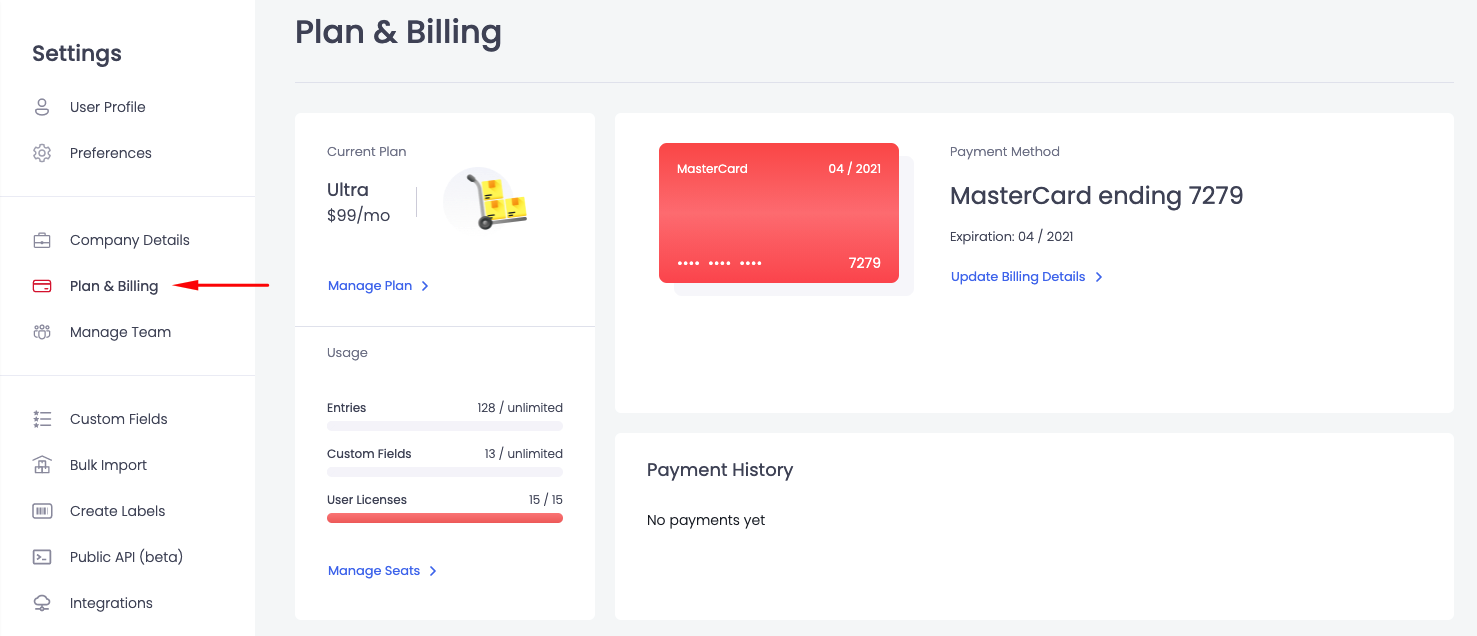Screen dimensions: 1477x636
Task: Click the User Profile person icon
Action: click(42, 107)
